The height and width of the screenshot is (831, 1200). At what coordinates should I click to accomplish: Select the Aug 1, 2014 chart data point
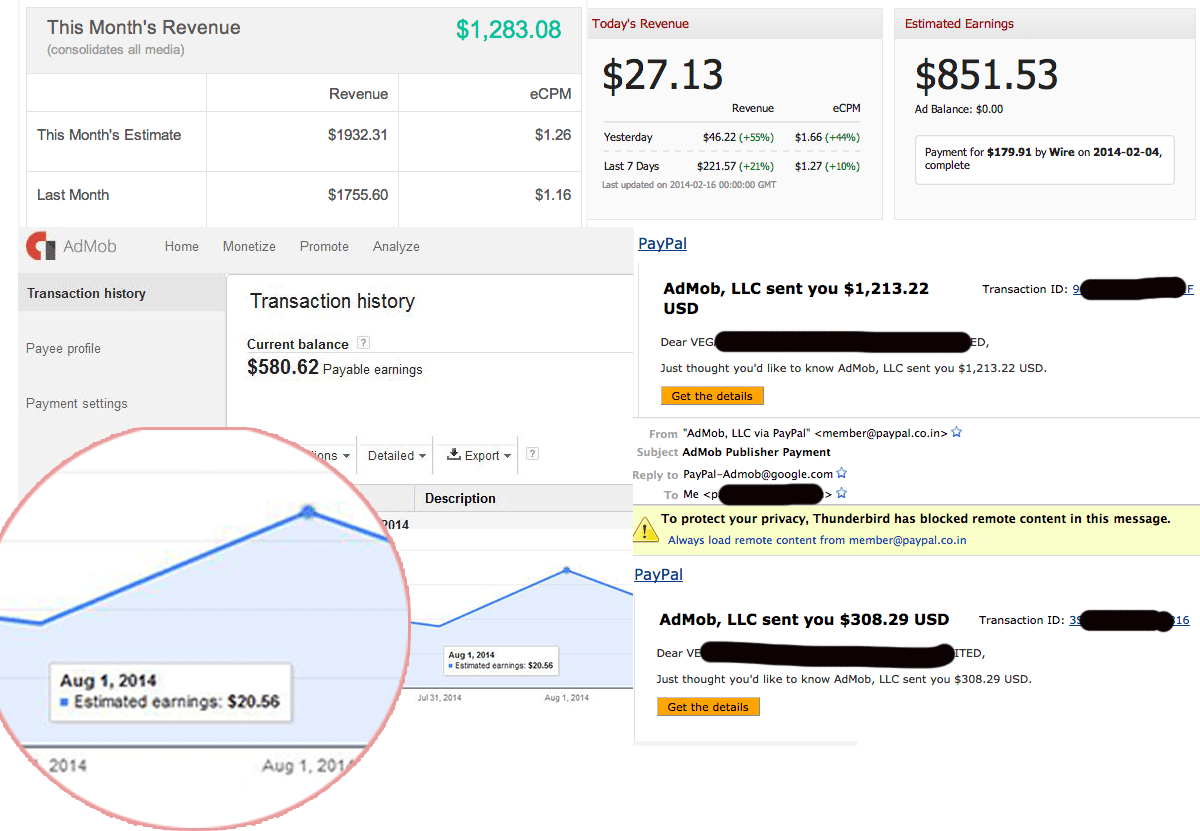[567, 570]
